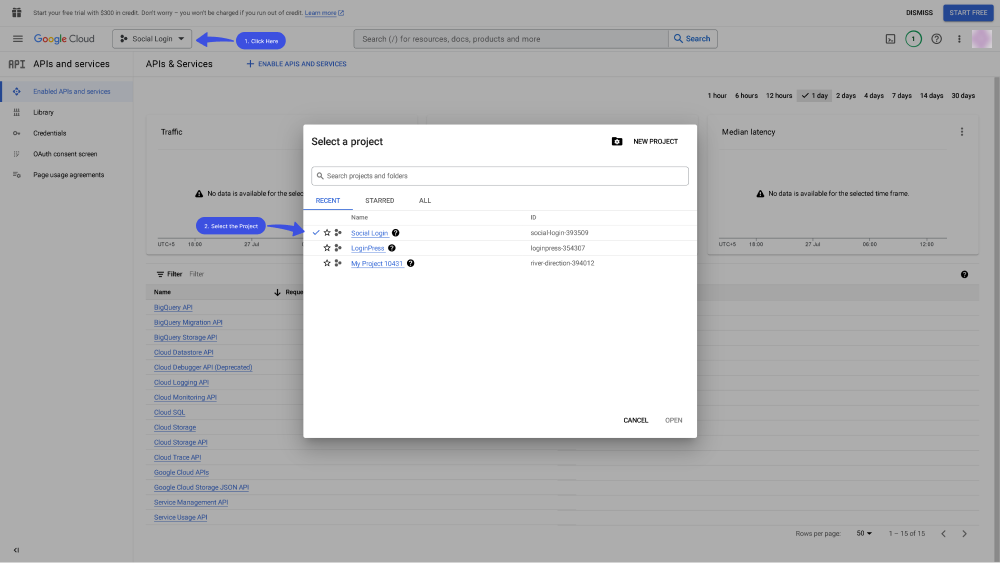Click the START FREE button
Viewport: 1000px width, 563px height.
(x=968, y=13)
